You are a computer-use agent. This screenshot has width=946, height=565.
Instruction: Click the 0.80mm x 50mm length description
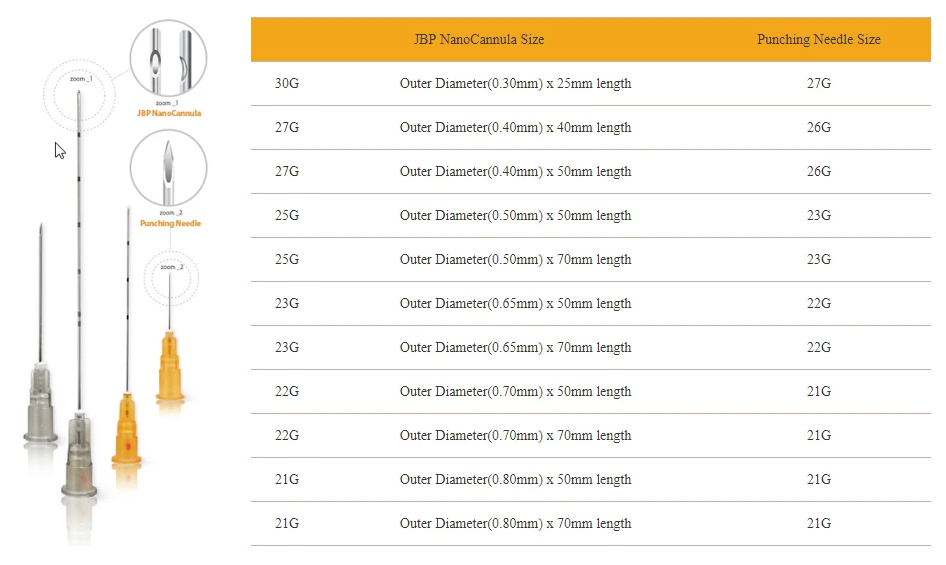pyautogui.click(x=515, y=480)
